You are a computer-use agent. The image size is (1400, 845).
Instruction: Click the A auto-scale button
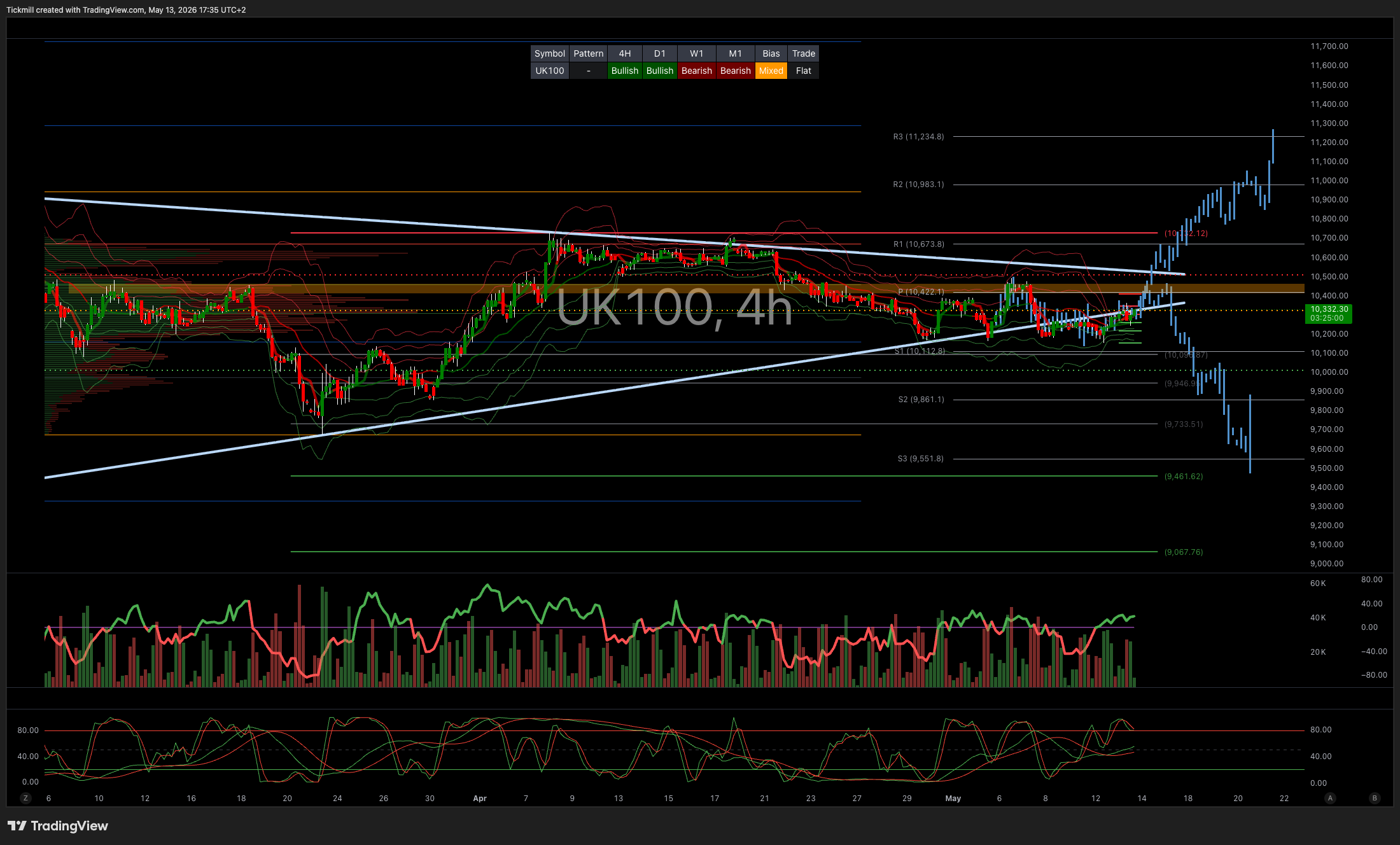[x=1330, y=798]
